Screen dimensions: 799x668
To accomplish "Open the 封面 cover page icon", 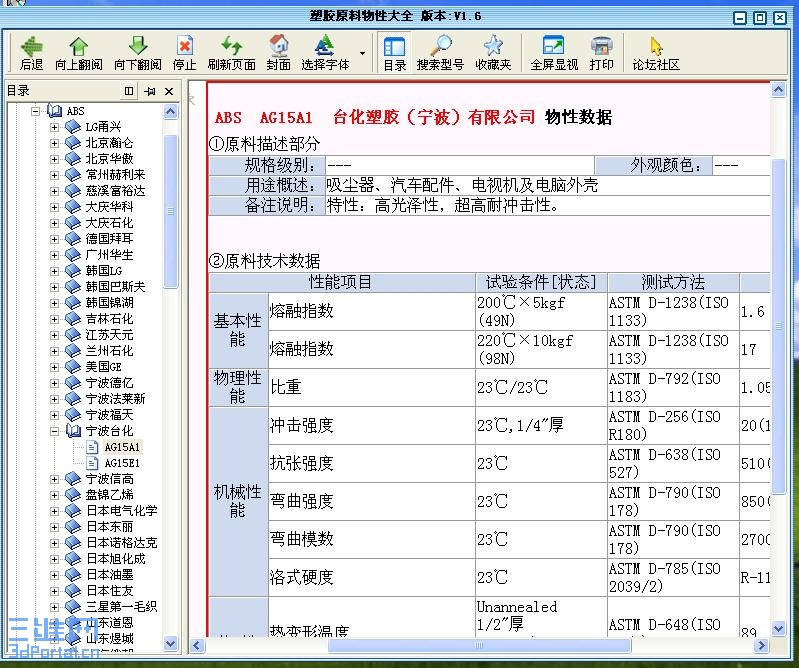I will [x=279, y=52].
